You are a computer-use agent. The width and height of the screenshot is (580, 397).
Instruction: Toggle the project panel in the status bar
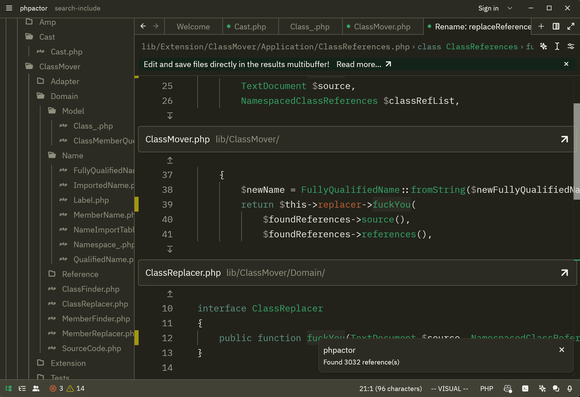(9, 388)
